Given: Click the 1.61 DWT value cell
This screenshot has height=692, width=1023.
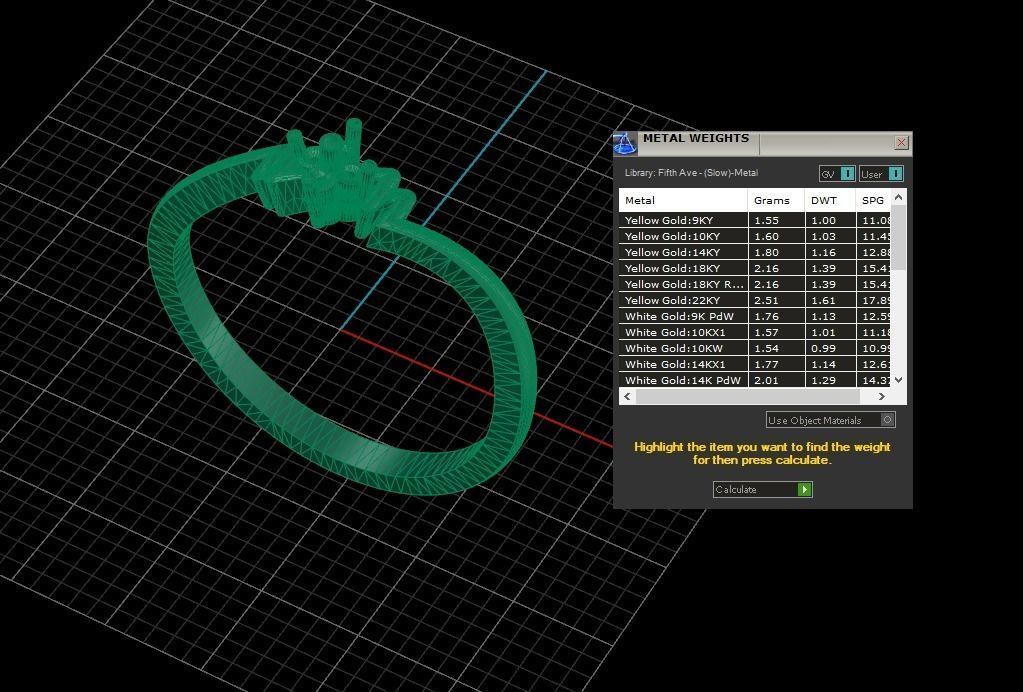Looking at the screenshot, I should [x=830, y=300].
